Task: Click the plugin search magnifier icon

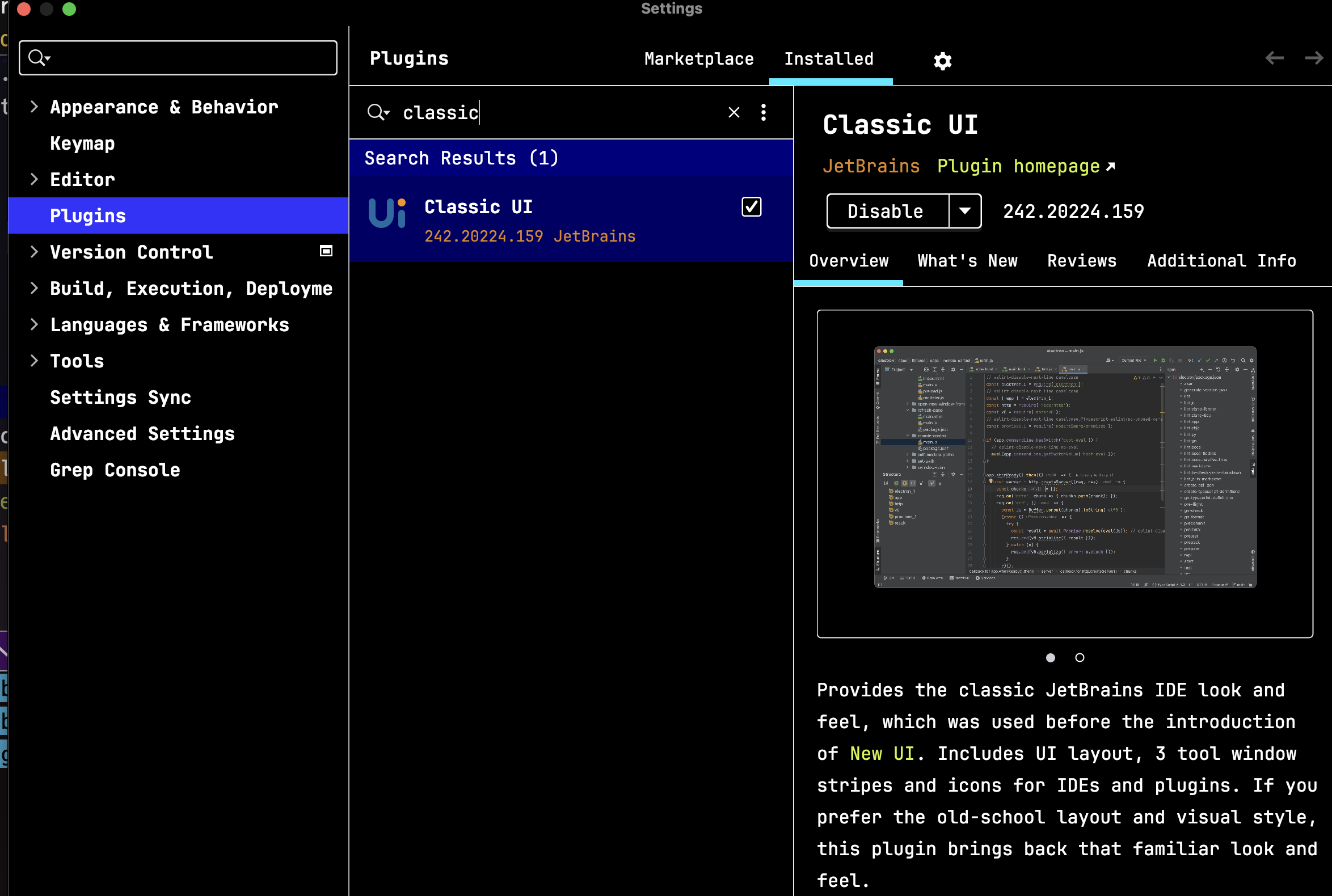Action: coord(377,113)
